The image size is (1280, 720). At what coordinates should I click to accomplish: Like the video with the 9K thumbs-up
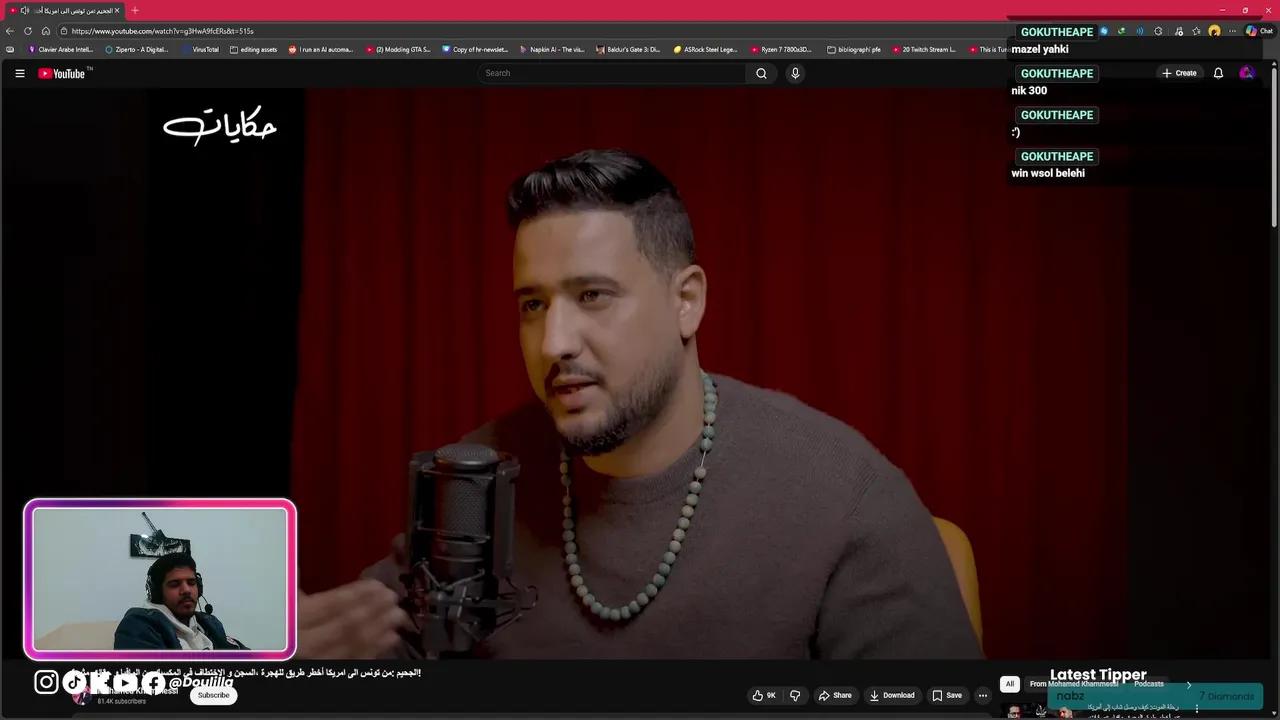pos(764,695)
